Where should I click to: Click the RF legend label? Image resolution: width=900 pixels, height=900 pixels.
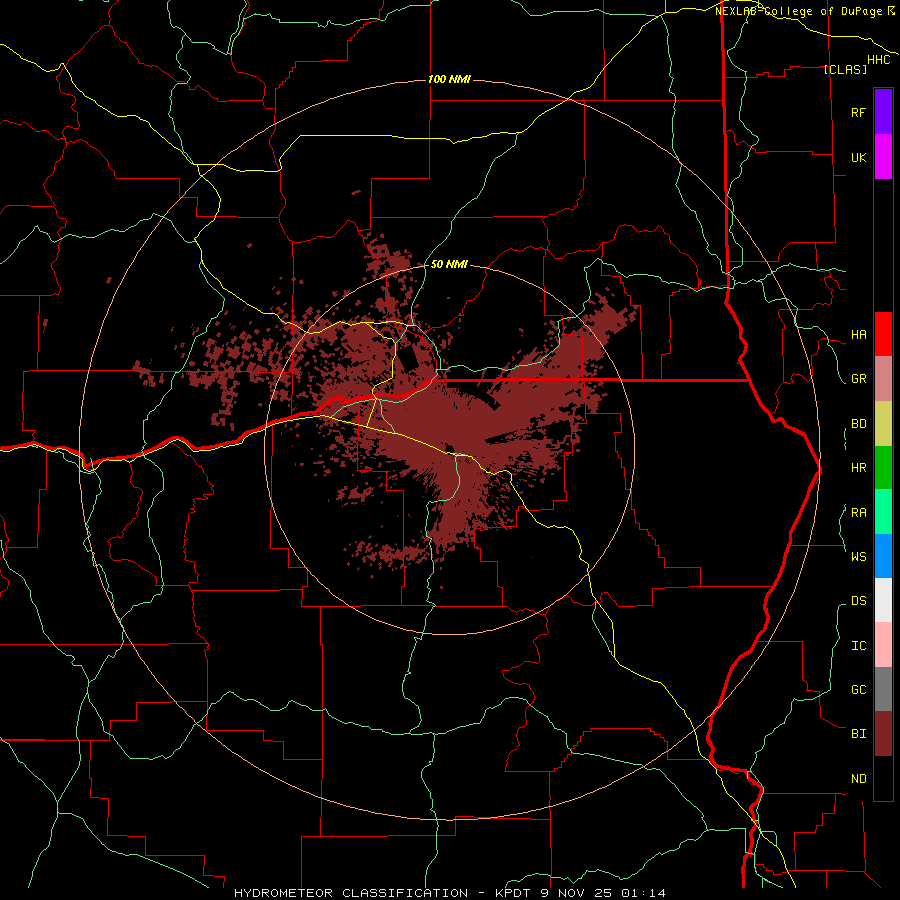[858, 112]
